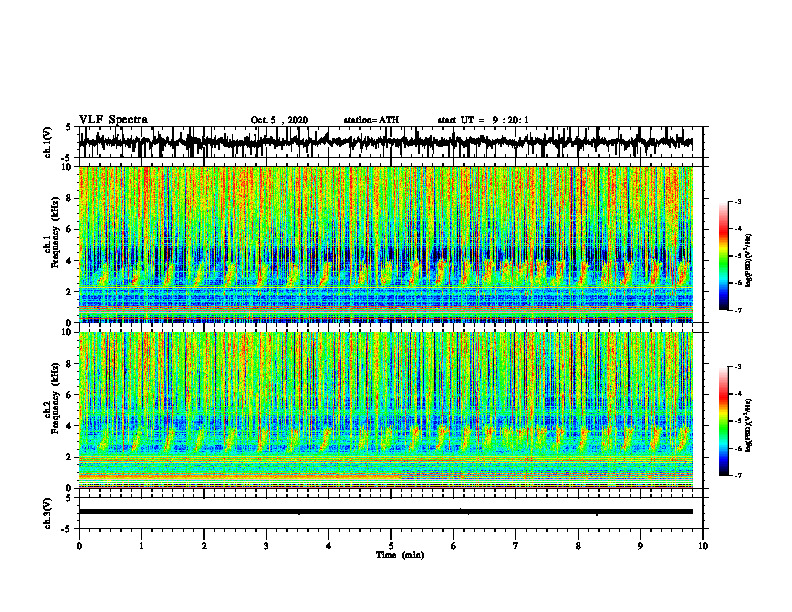Click time axis tick label "0"
The image size is (792, 612).
(x=79, y=546)
